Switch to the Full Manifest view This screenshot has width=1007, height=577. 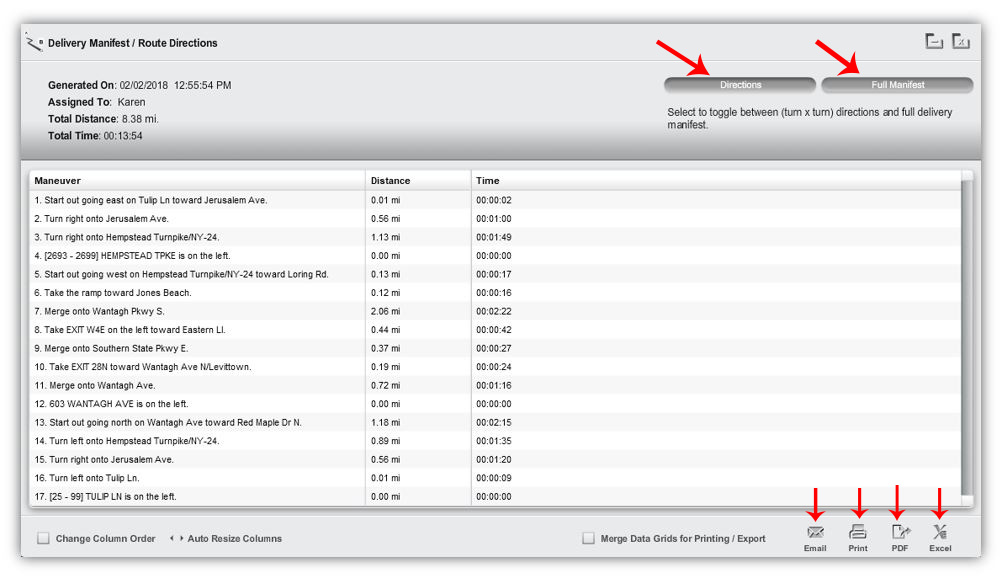click(897, 85)
